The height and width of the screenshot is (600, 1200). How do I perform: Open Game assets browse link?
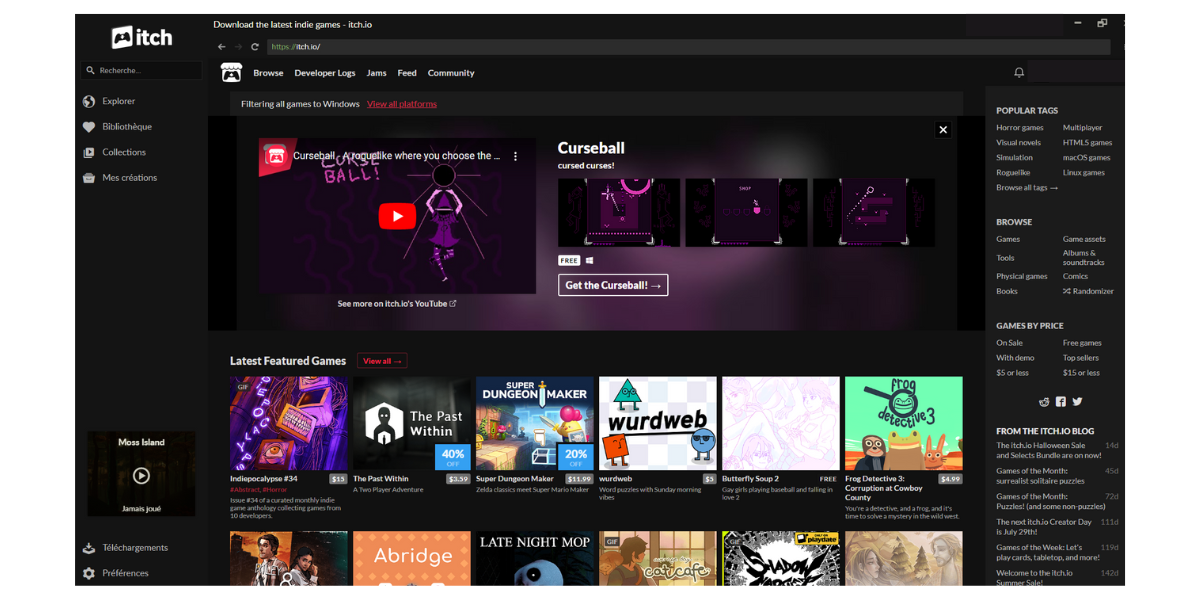click(x=1085, y=239)
